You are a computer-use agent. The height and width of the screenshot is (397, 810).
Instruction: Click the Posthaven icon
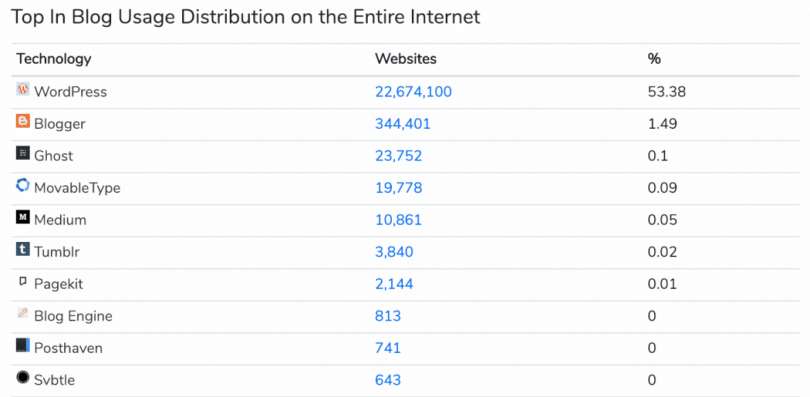point(23,345)
